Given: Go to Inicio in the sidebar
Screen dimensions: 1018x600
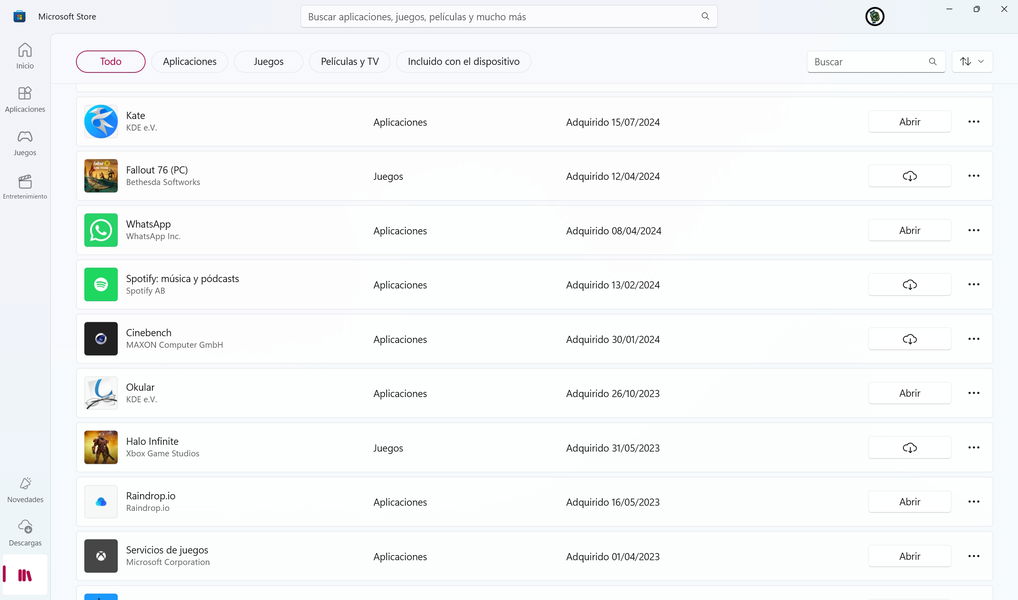Looking at the screenshot, I should (25, 56).
